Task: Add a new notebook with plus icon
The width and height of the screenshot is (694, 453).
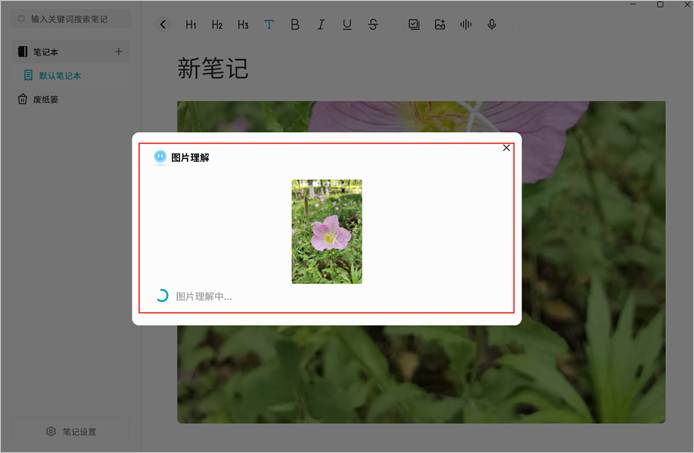Action: [119, 51]
